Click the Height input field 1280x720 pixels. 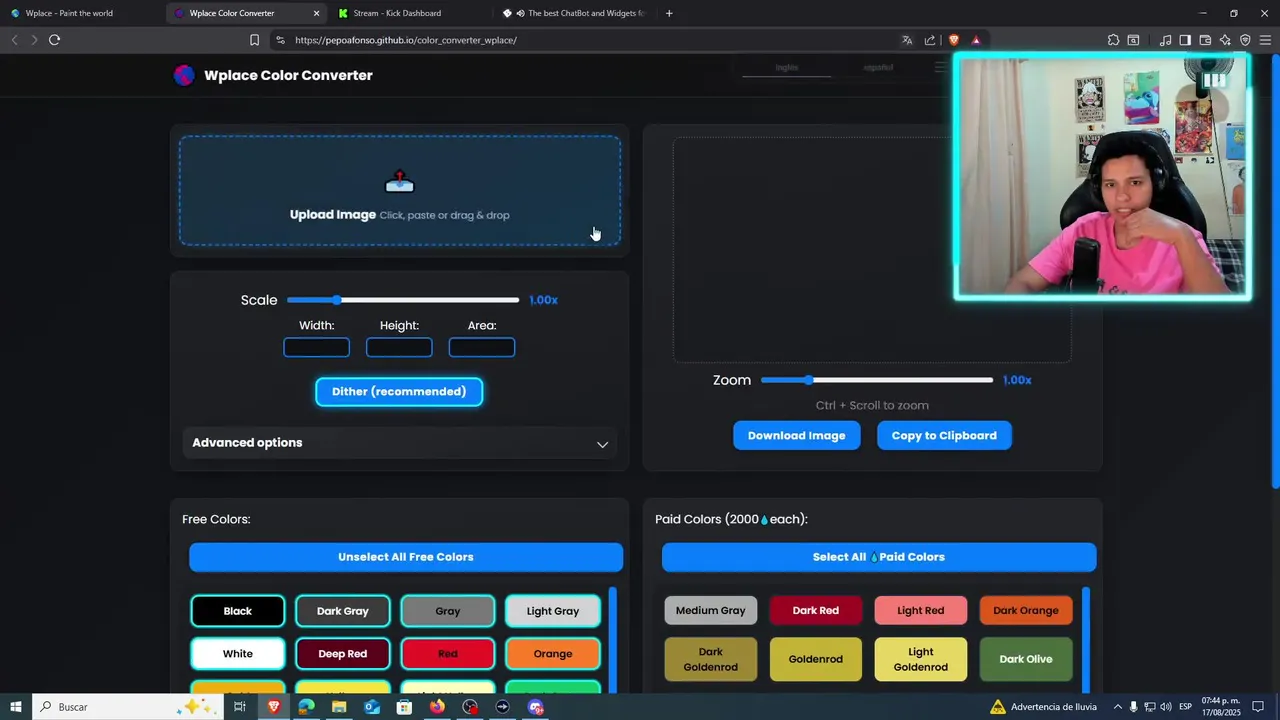(x=399, y=347)
